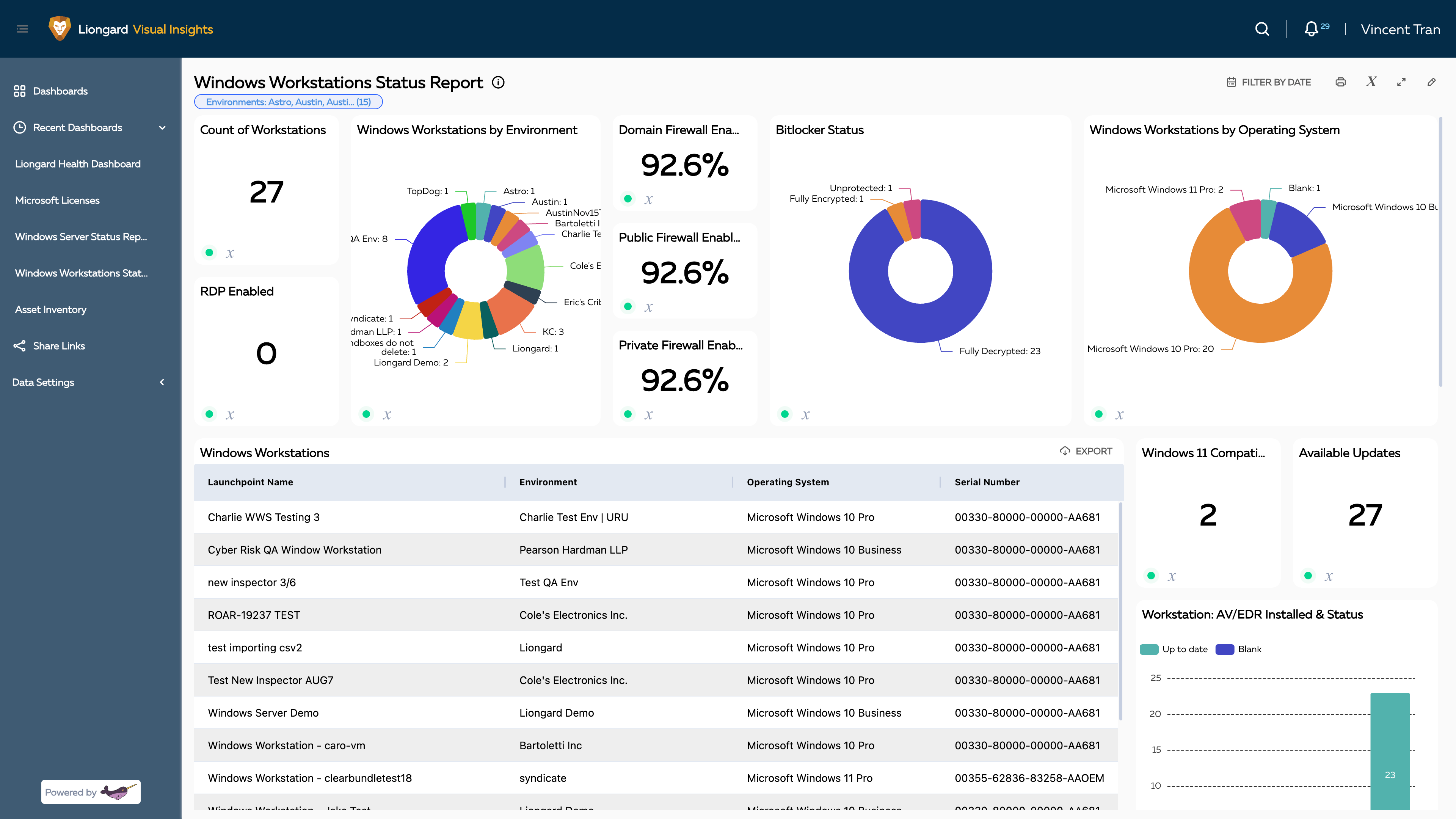
Task: Click the info icon beside report title
Action: (498, 83)
